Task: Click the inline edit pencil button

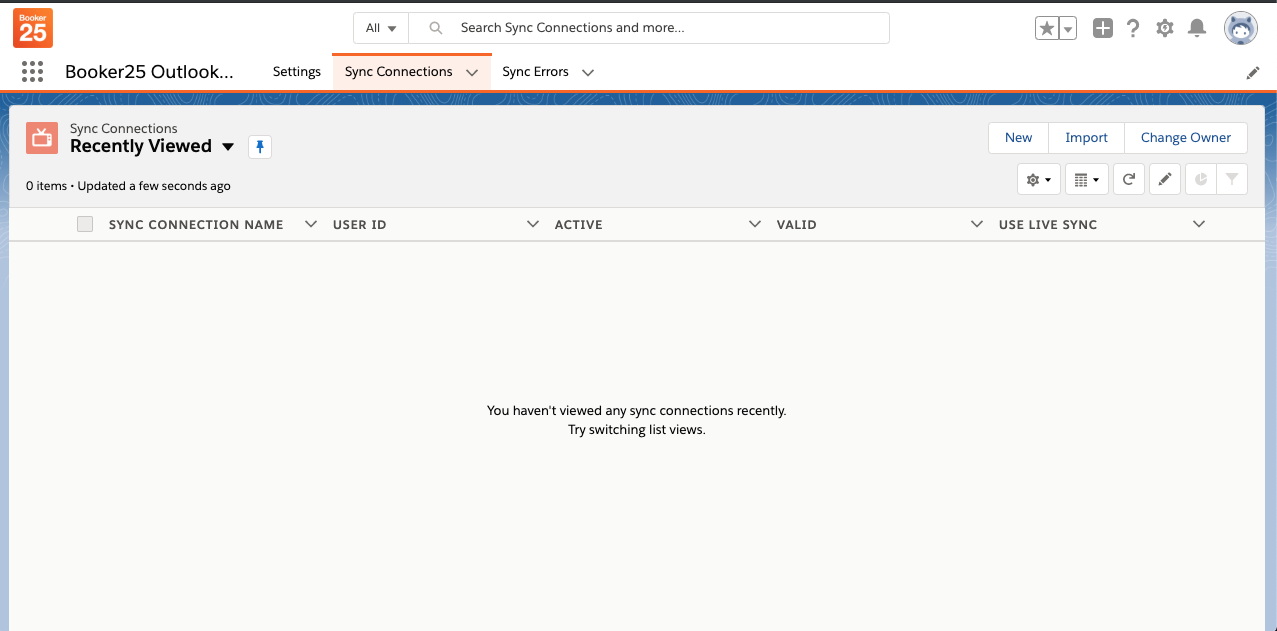Action: 1164,180
